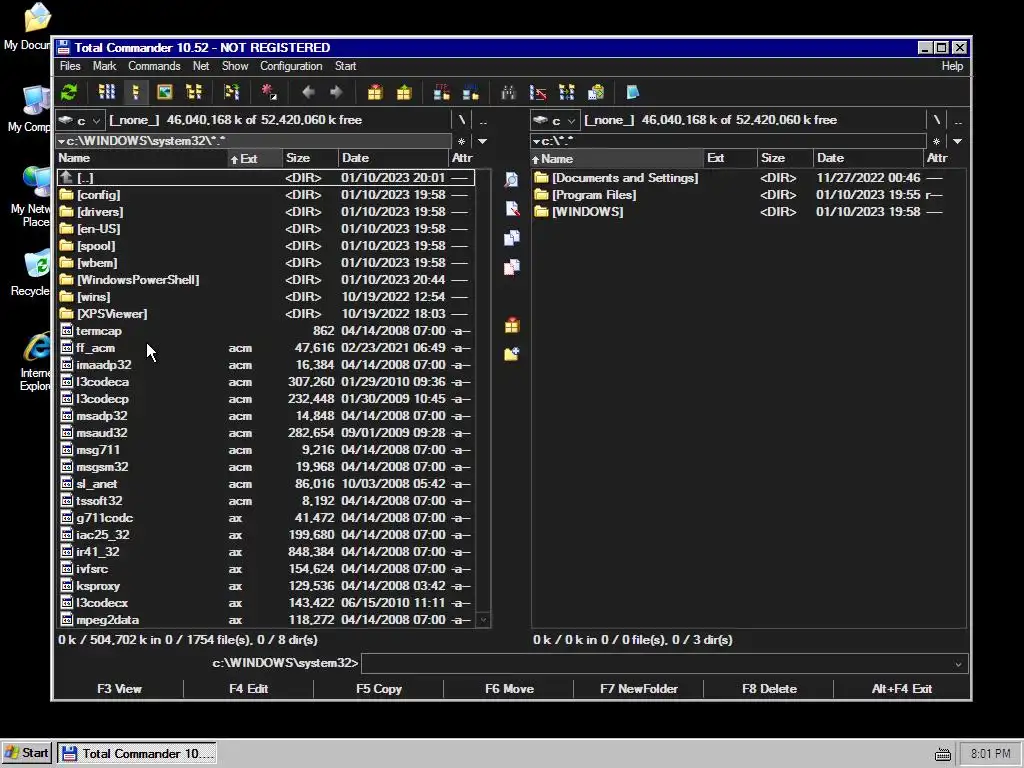Open the Multi-Rename tool icon
Image resolution: width=1024 pixels, height=768 pixels.
pyautogui.click(x=537, y=92)
